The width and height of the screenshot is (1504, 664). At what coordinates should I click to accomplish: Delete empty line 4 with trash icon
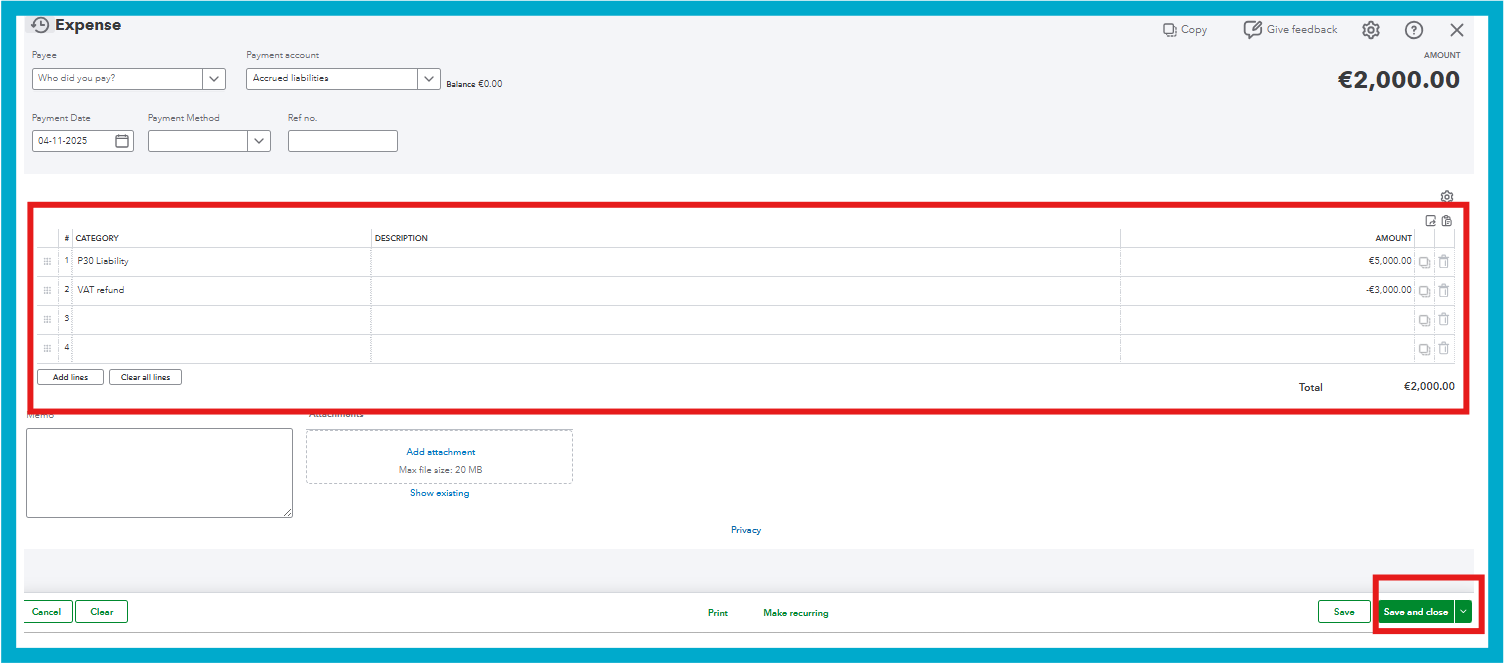click(1444, 349)
